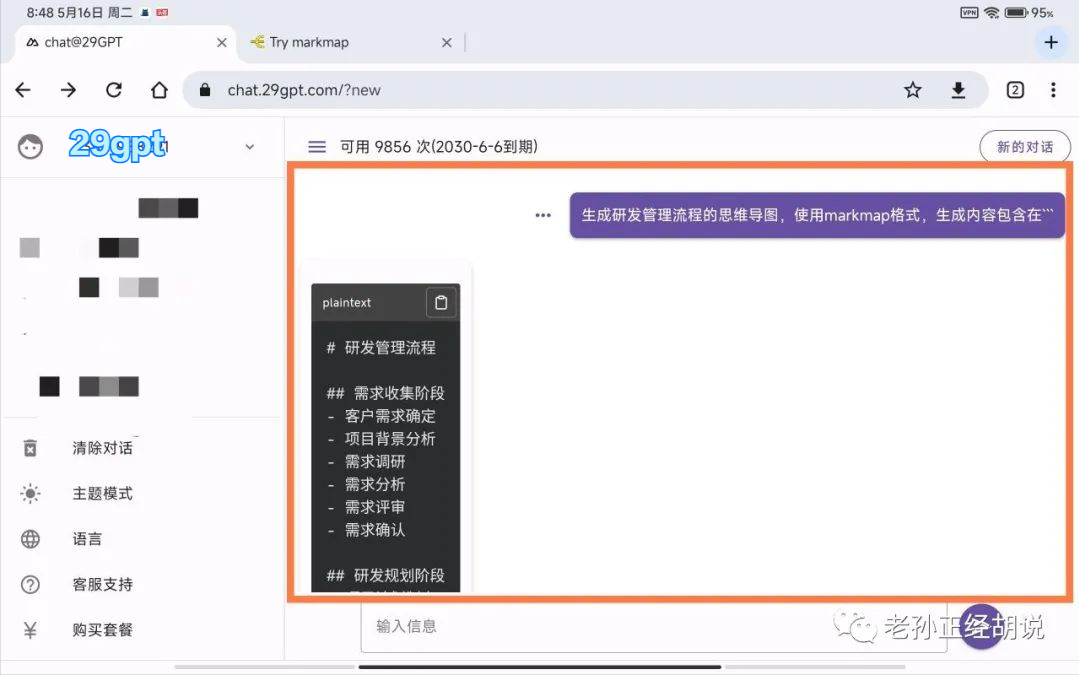The image size is (1079, 675).
Task: Click the 购买套餐 yen icon
Action: pos(30,630)
